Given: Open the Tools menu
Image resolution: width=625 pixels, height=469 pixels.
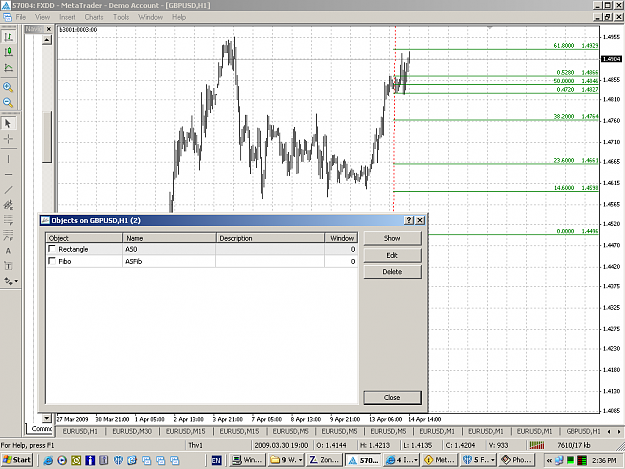Looking at the screenshot, I should (x=121, y=17).
